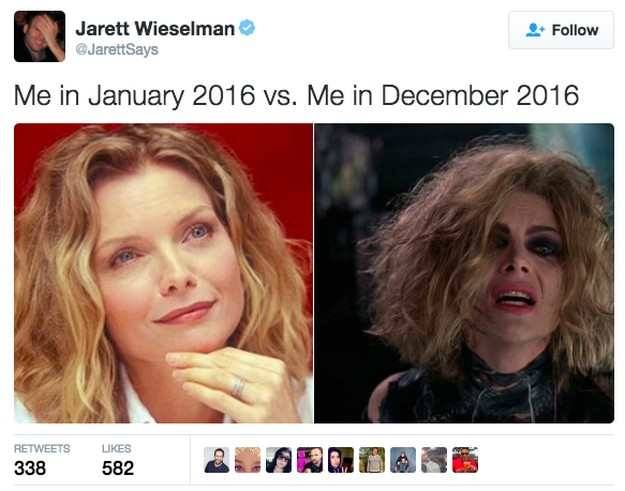The width and height of the screenshot is (625, 491).
Task: Click the blue verified badge icon
Action: (x=247, y=27)
